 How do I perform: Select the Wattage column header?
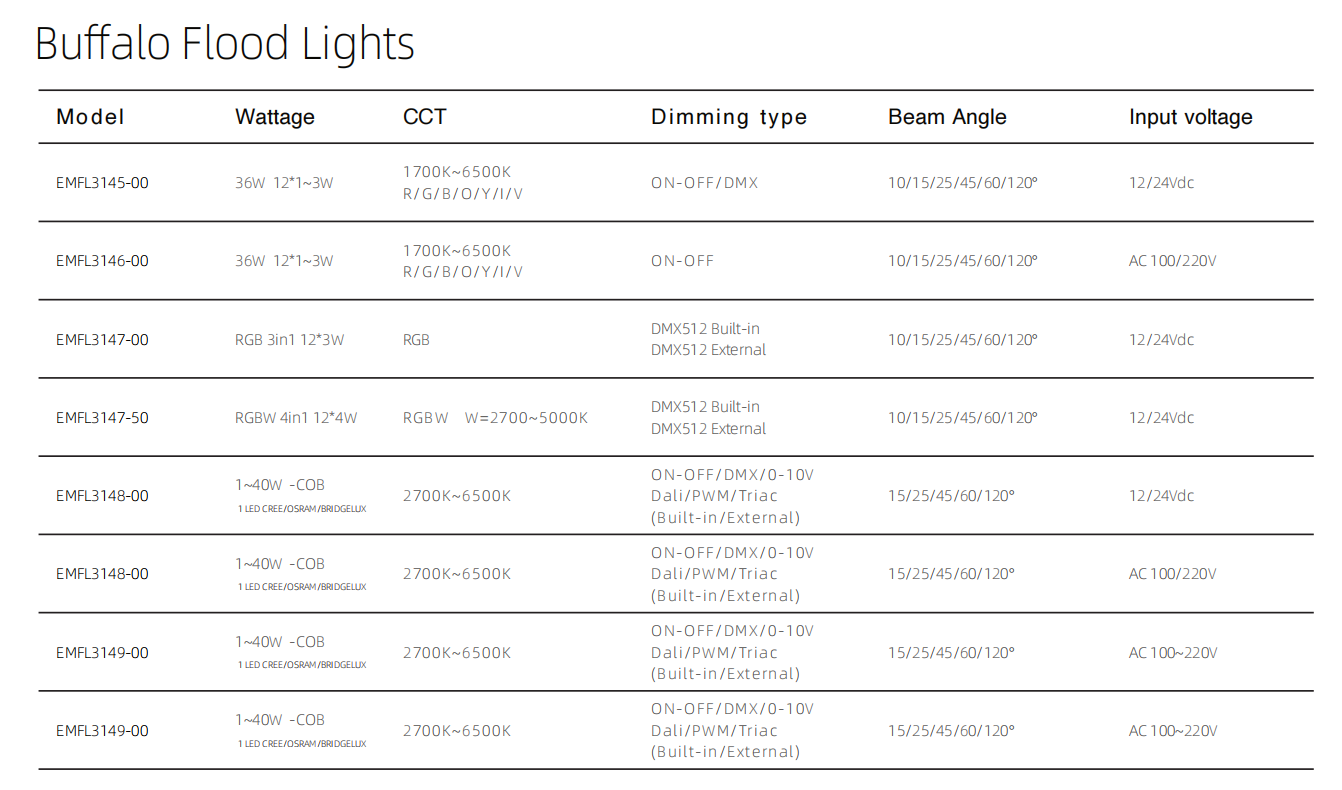[275, 117]
